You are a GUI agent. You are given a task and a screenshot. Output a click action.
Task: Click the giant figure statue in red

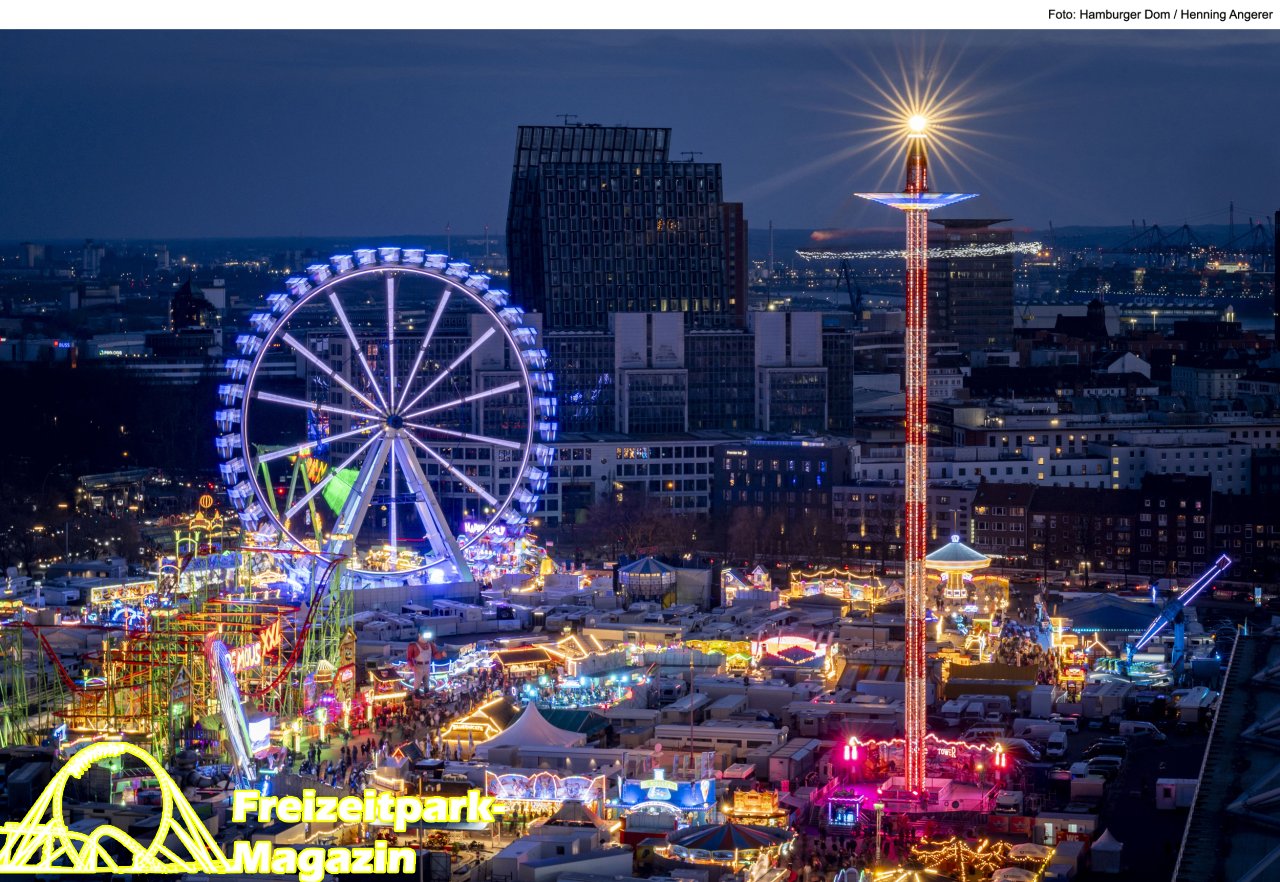click(x=423, y=660)
